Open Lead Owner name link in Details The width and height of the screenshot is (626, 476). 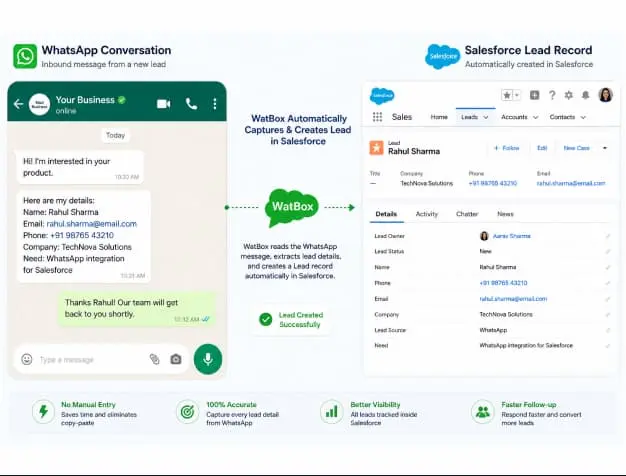(512, 236)
